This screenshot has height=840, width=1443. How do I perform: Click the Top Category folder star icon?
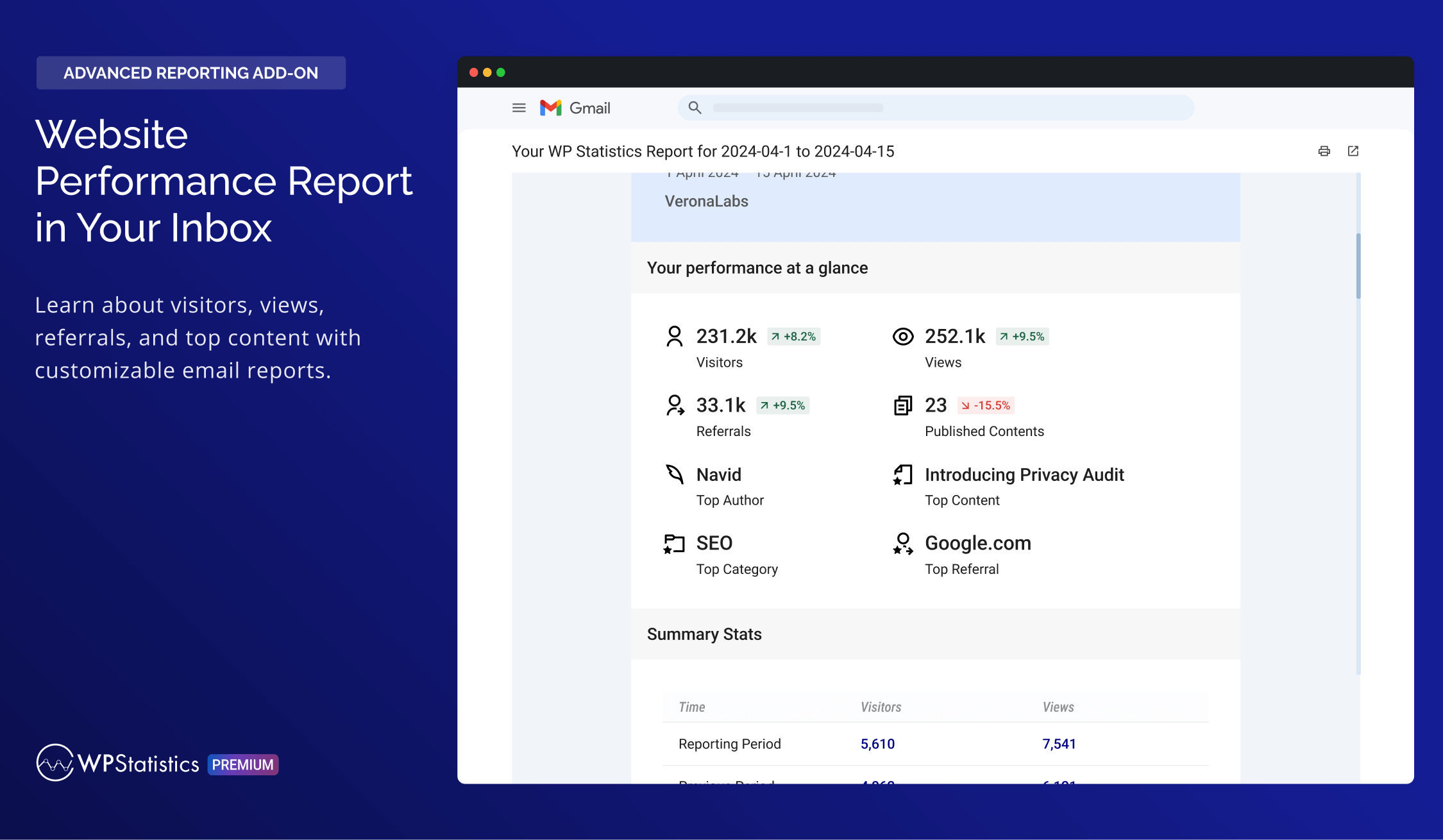[674, 544]
